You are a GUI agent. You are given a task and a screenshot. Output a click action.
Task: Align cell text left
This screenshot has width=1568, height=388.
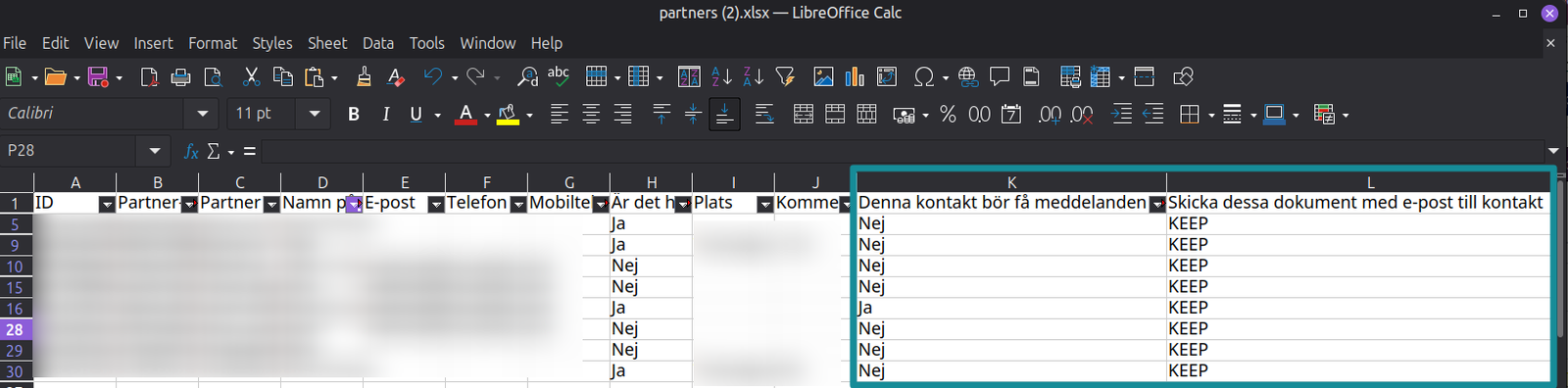click(x=560, y=115)
